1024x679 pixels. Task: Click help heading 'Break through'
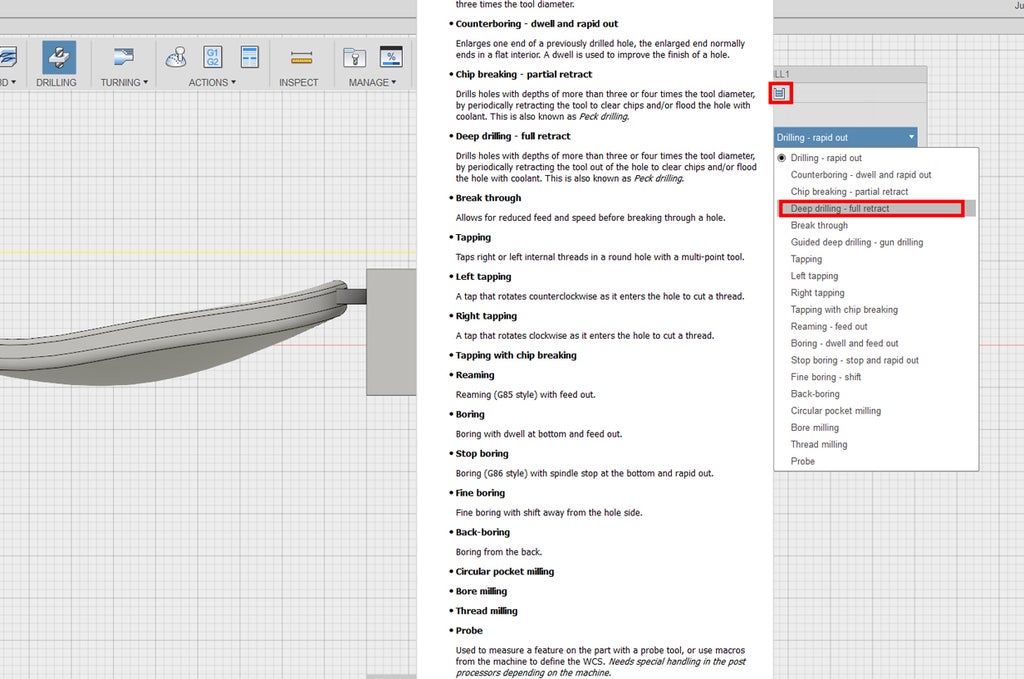[x=488, y=198]
